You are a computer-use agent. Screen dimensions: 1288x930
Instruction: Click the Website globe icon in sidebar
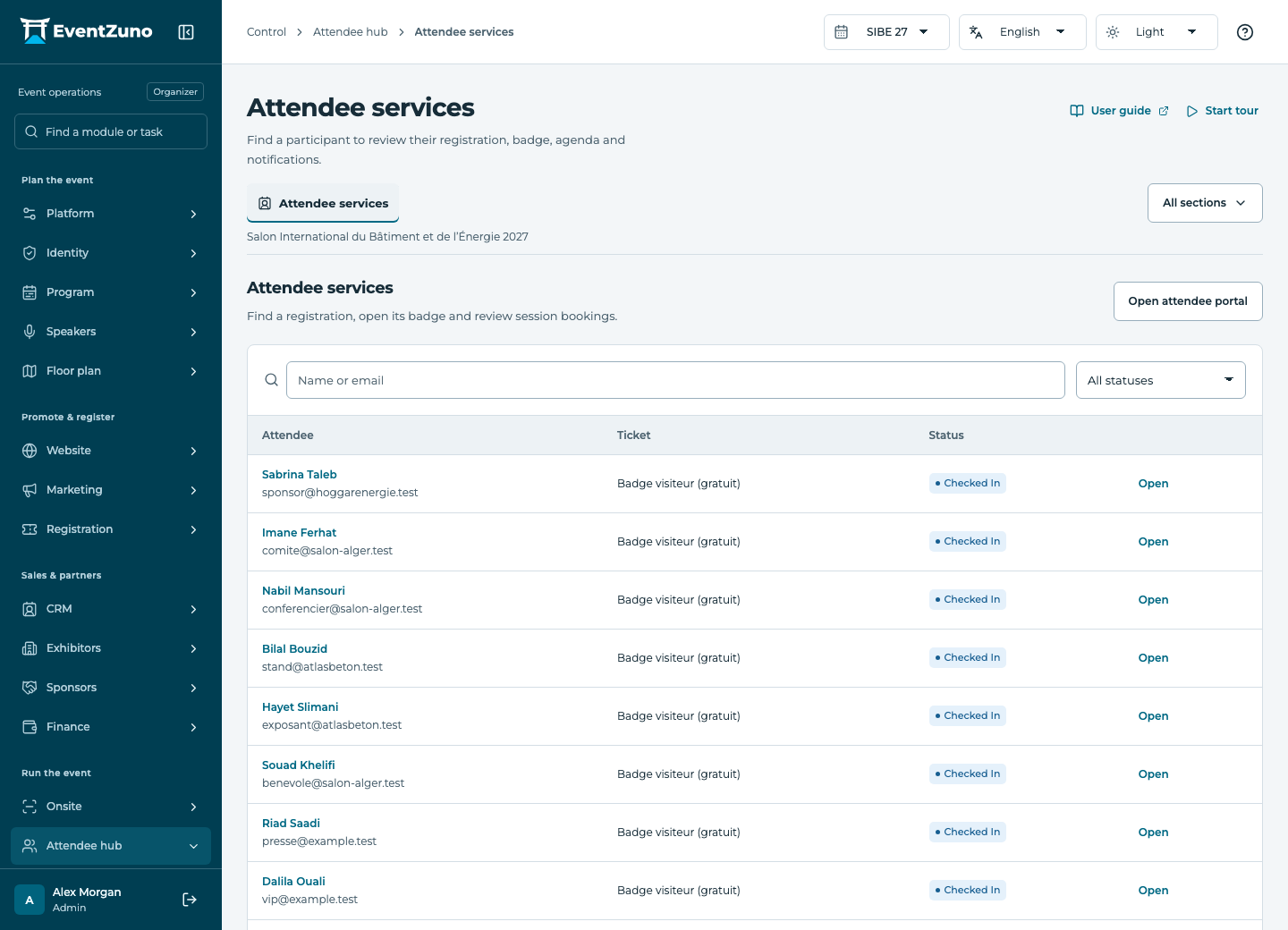[30, 451]
